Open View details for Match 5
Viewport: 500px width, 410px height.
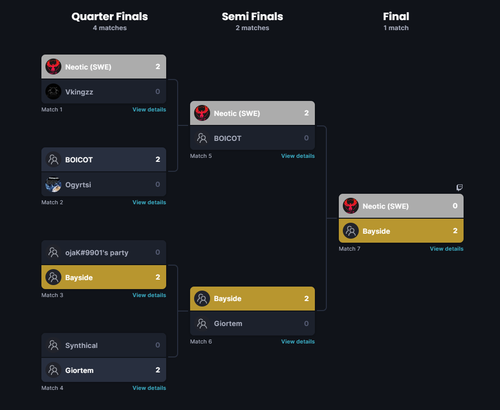298,156
